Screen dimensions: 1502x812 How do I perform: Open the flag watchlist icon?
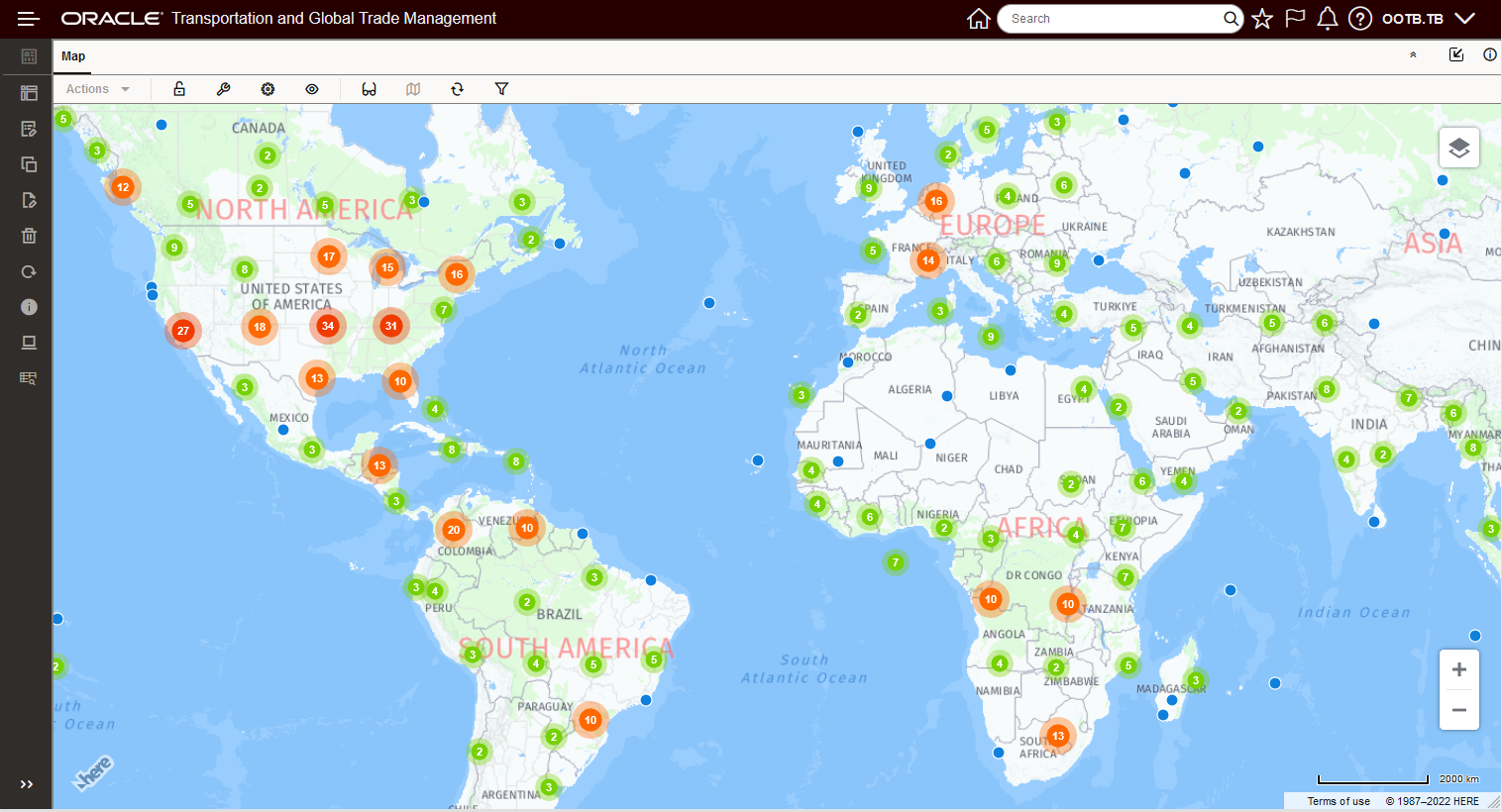pyautogui.click(x=1295, y=19)
